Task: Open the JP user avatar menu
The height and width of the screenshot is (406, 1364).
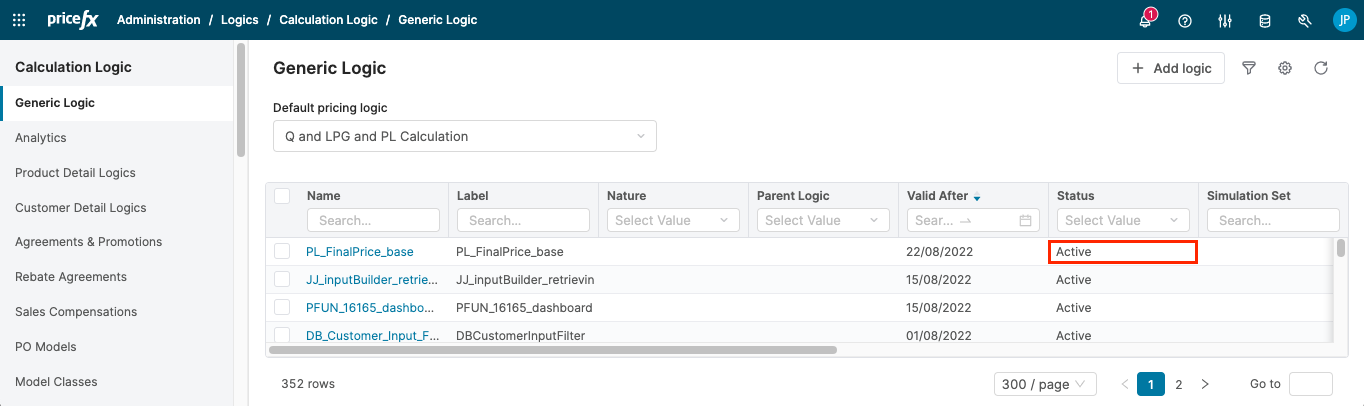Action: [1343, 20]
